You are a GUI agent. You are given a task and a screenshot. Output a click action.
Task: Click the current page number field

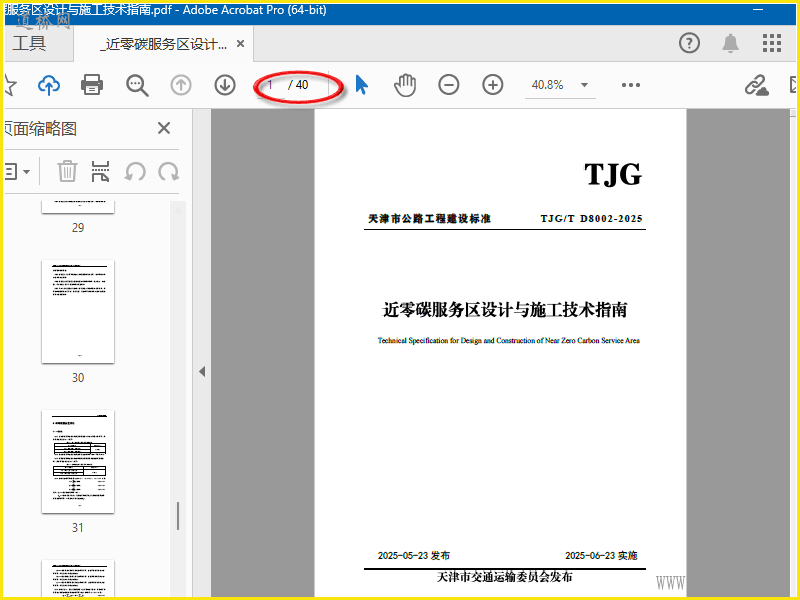click(x=271, y=85)
